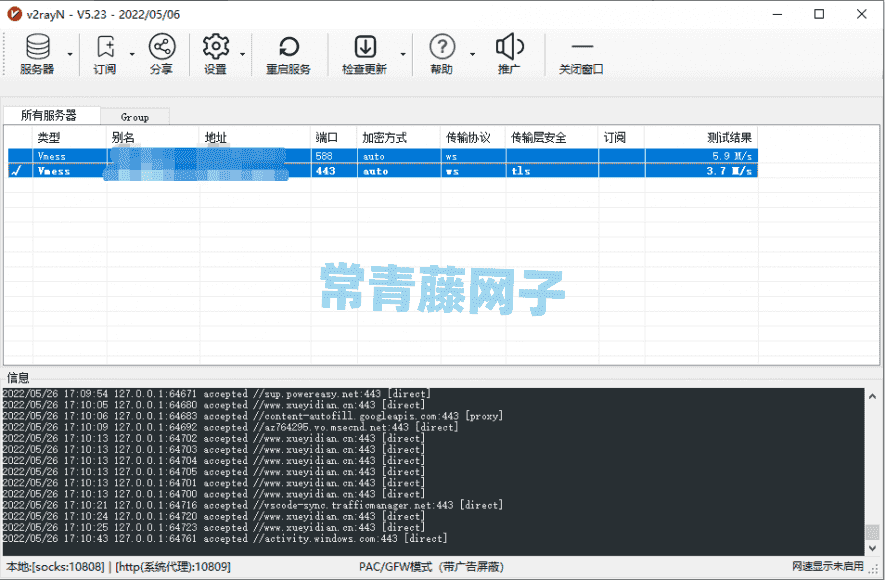Sort by the 类型 column header

tap(69, 137)
